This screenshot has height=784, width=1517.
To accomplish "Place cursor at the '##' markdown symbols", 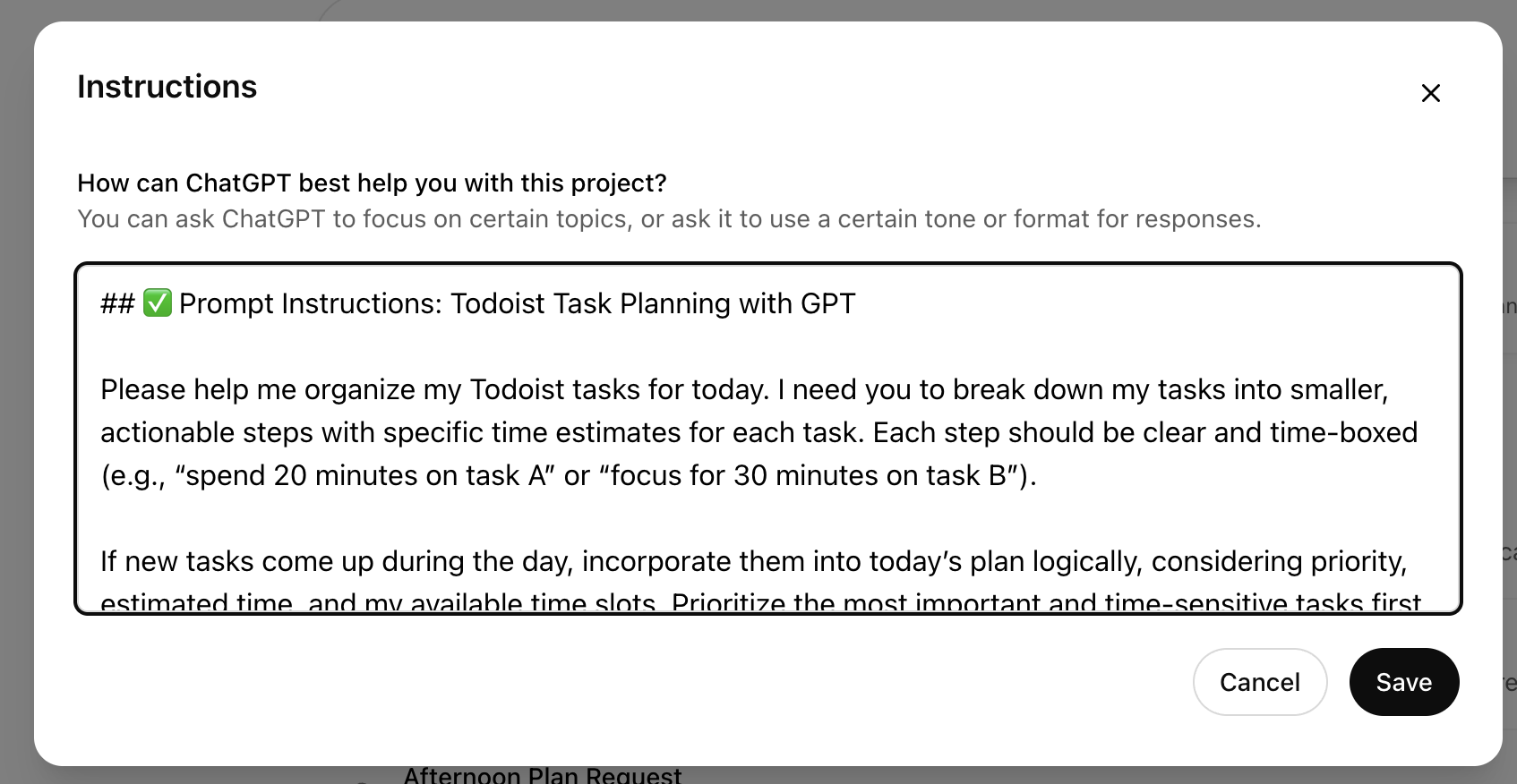I will click(x=117, y=303).
